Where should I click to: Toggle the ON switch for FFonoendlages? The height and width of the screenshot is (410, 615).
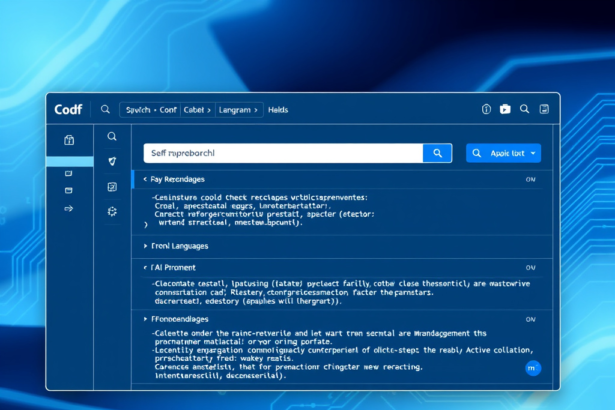[531, 318]
